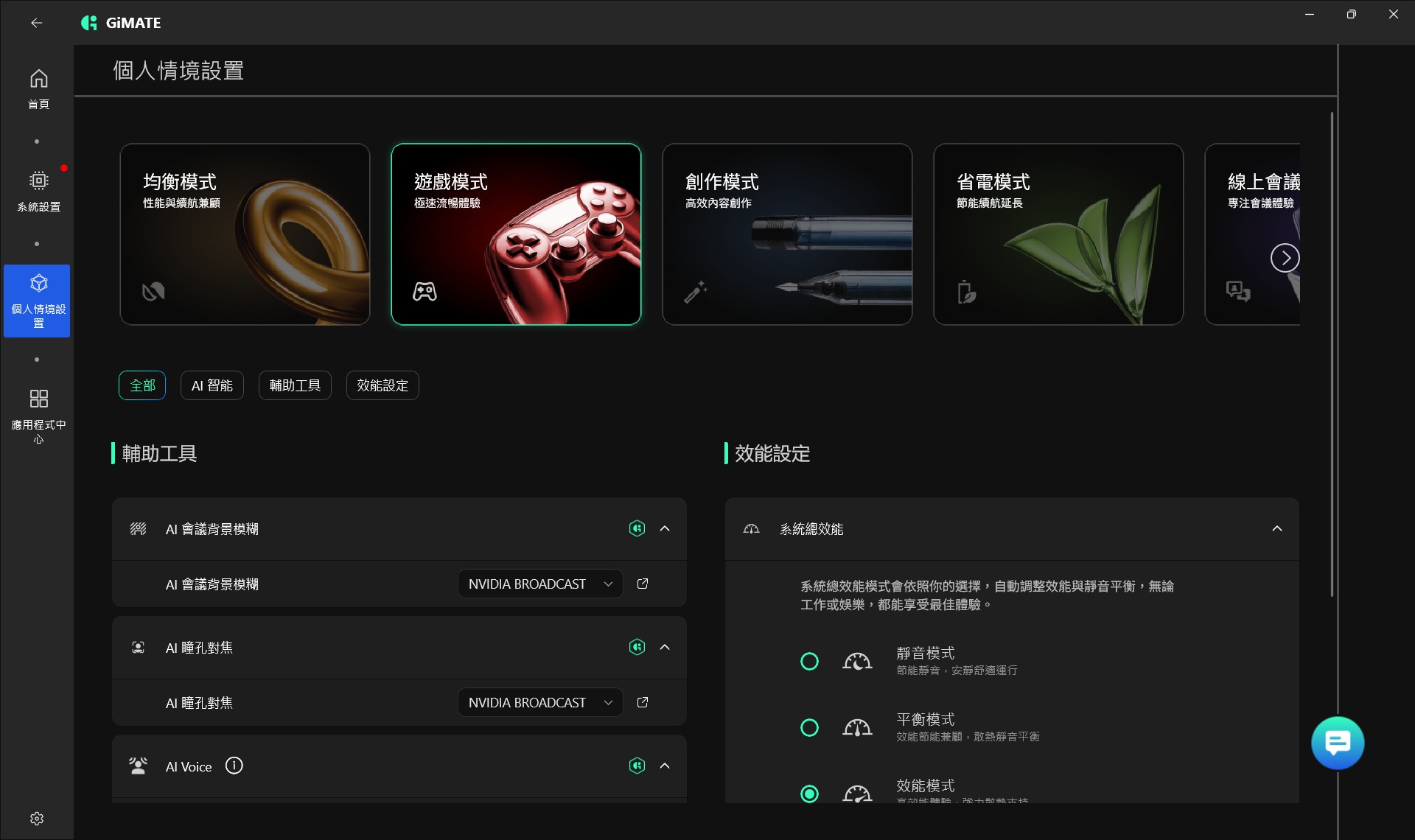
Task: Open 系統設置 system settings
Action: coord(38,191)
